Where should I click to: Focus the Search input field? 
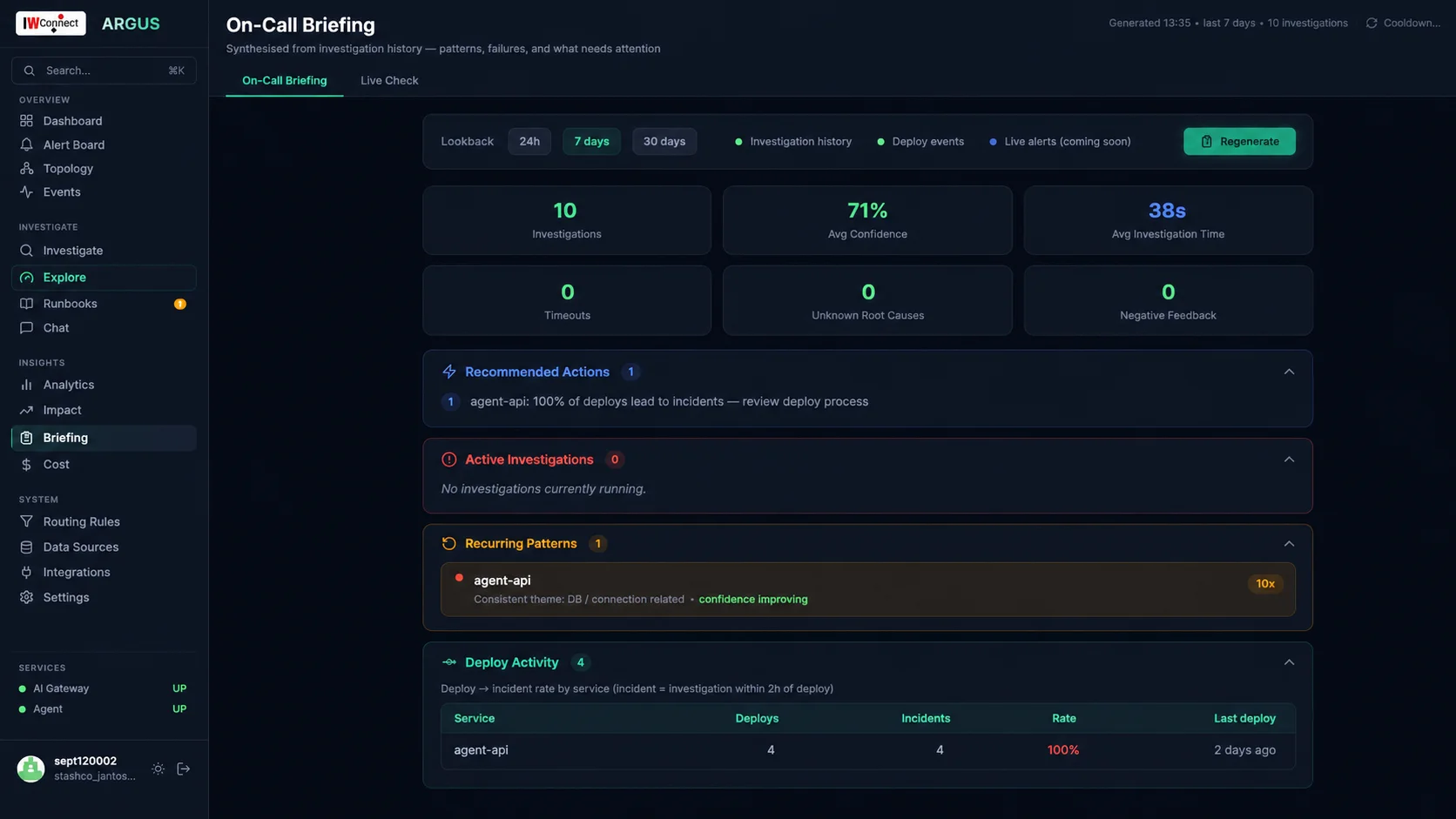tap(104, 70)
